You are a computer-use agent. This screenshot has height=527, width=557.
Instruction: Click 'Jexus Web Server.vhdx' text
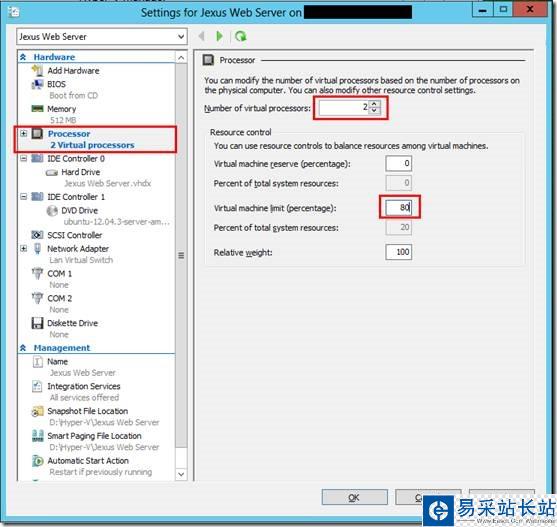click(108, 183)
